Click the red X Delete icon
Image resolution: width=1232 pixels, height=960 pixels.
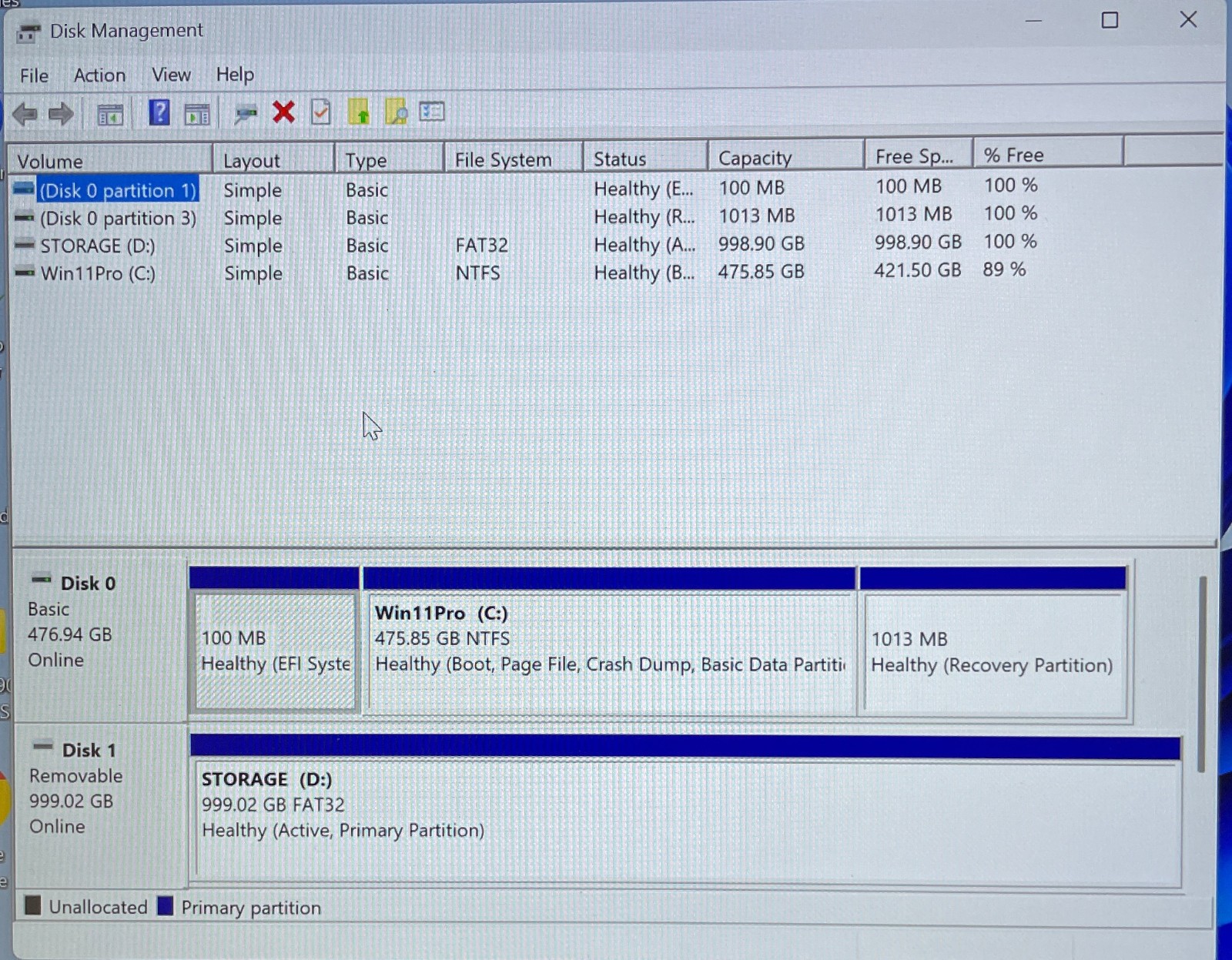point(283,112)
